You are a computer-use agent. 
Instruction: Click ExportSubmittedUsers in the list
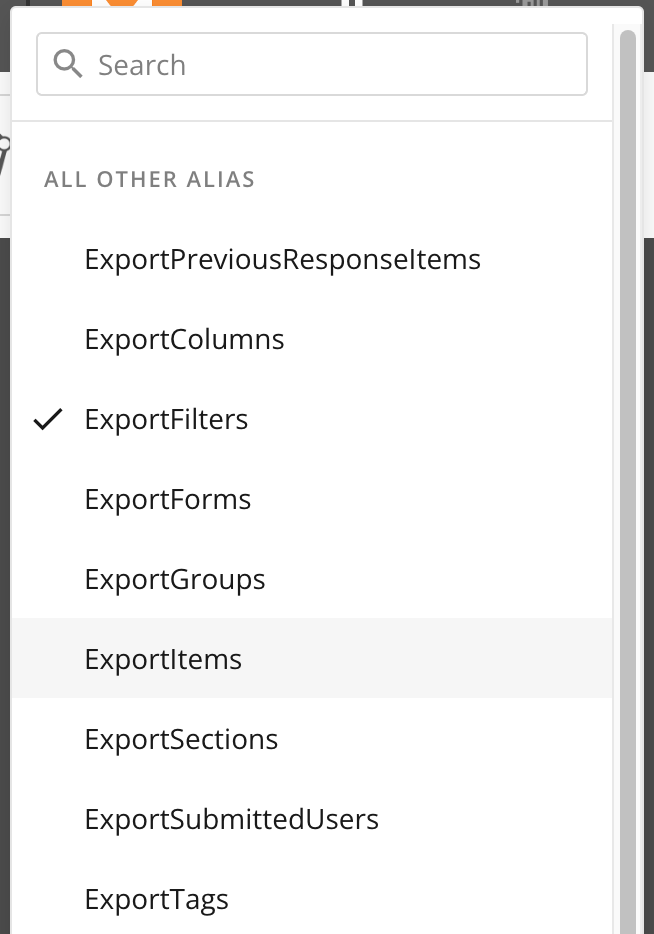[231, 818]
